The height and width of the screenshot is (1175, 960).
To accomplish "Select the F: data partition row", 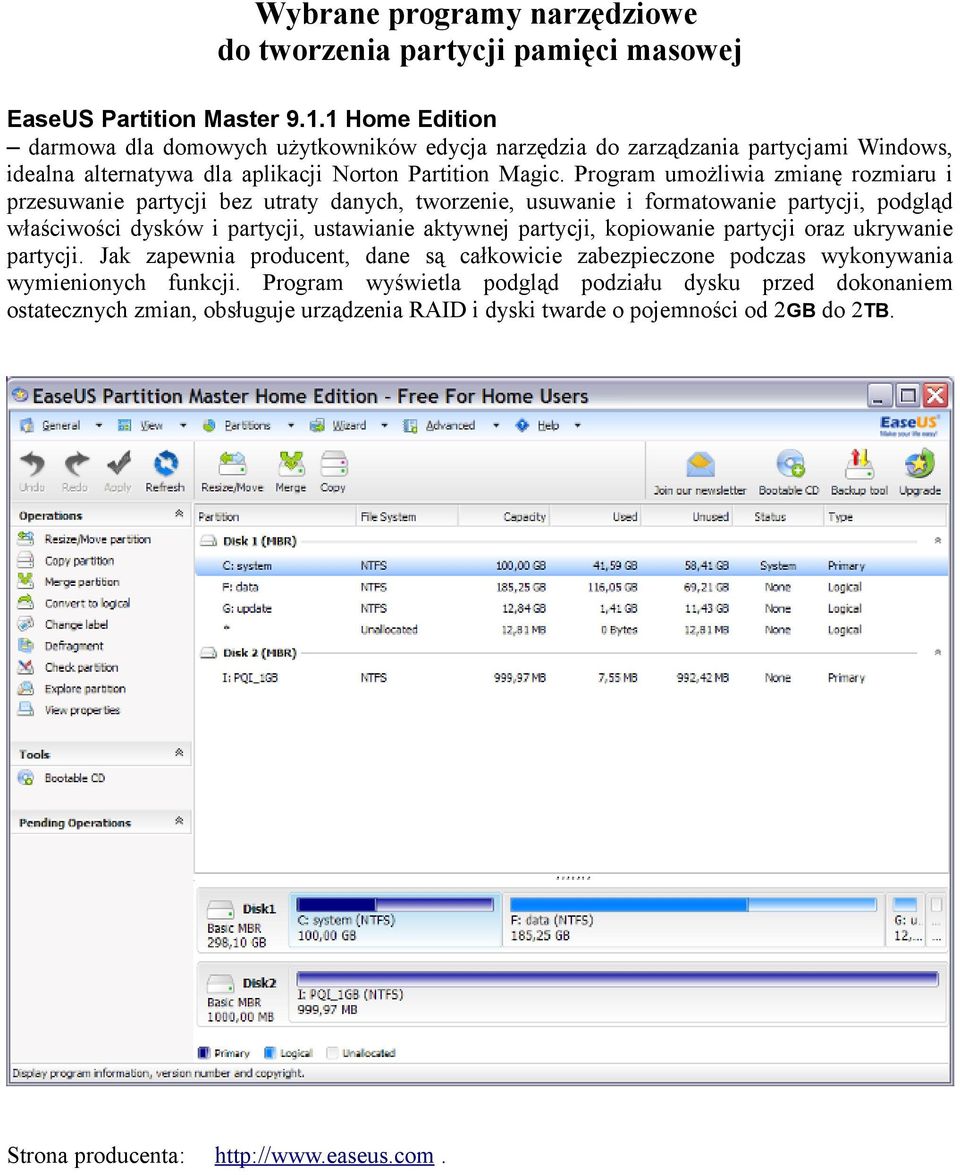I will [x=571, y=588].
